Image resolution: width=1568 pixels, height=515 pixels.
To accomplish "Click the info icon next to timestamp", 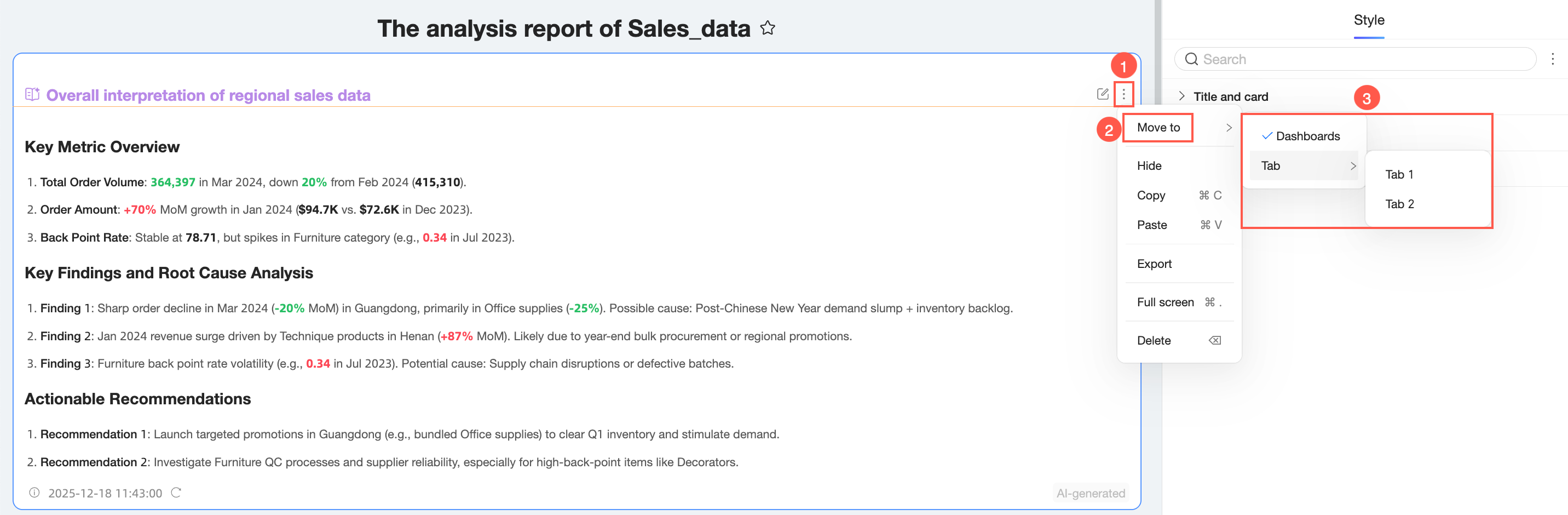I will pyautogui.click(x=34, y=493).
